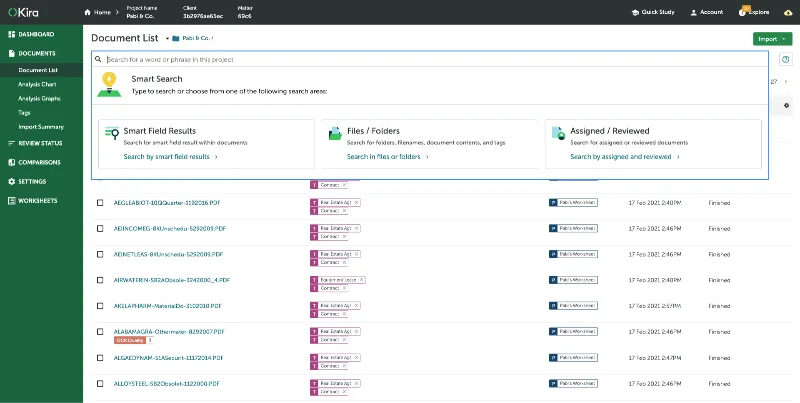Tick the AIRWATERIN-SB2AObsole document checkbox

pos(100,280)
